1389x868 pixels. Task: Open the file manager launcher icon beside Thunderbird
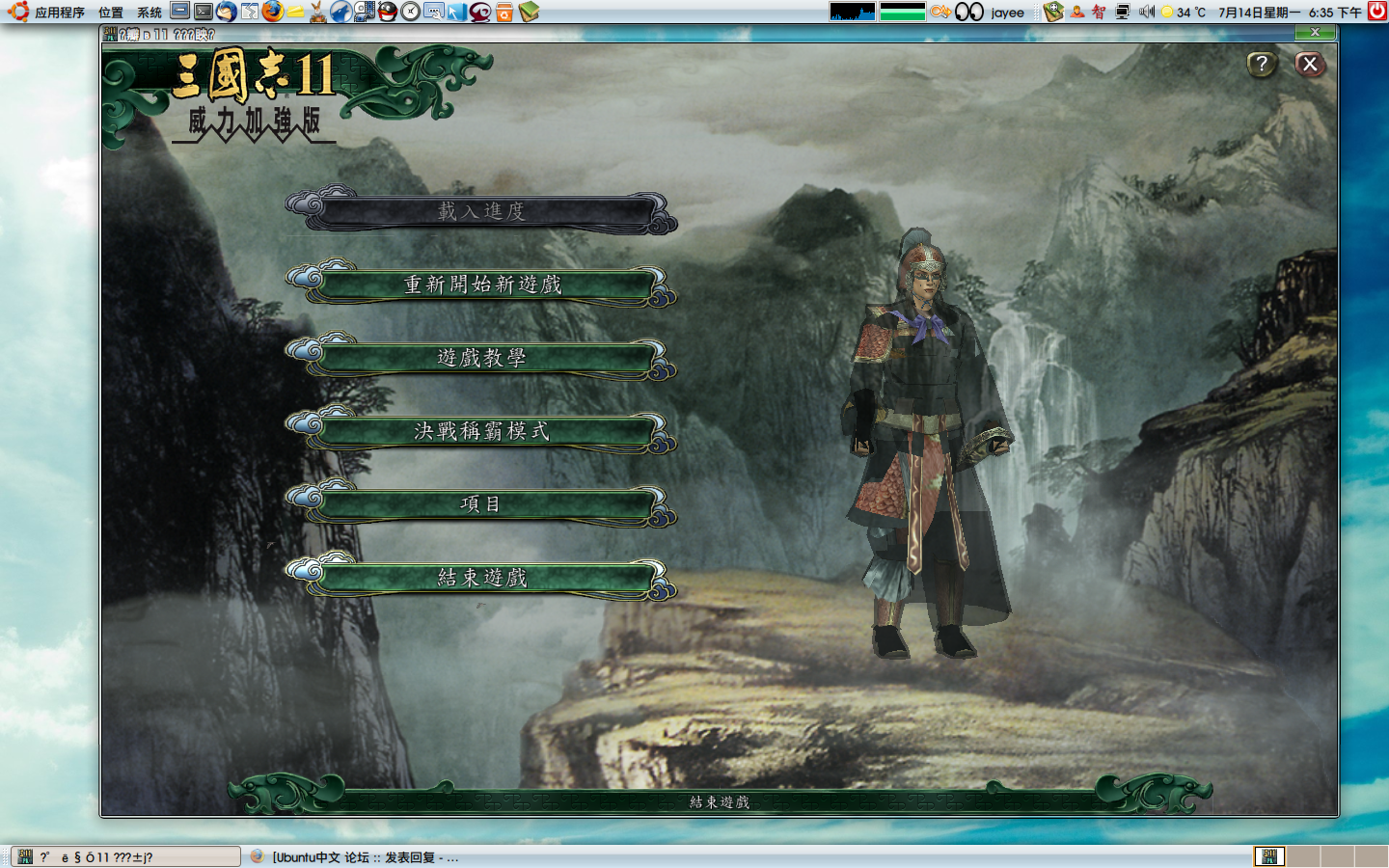250,12
